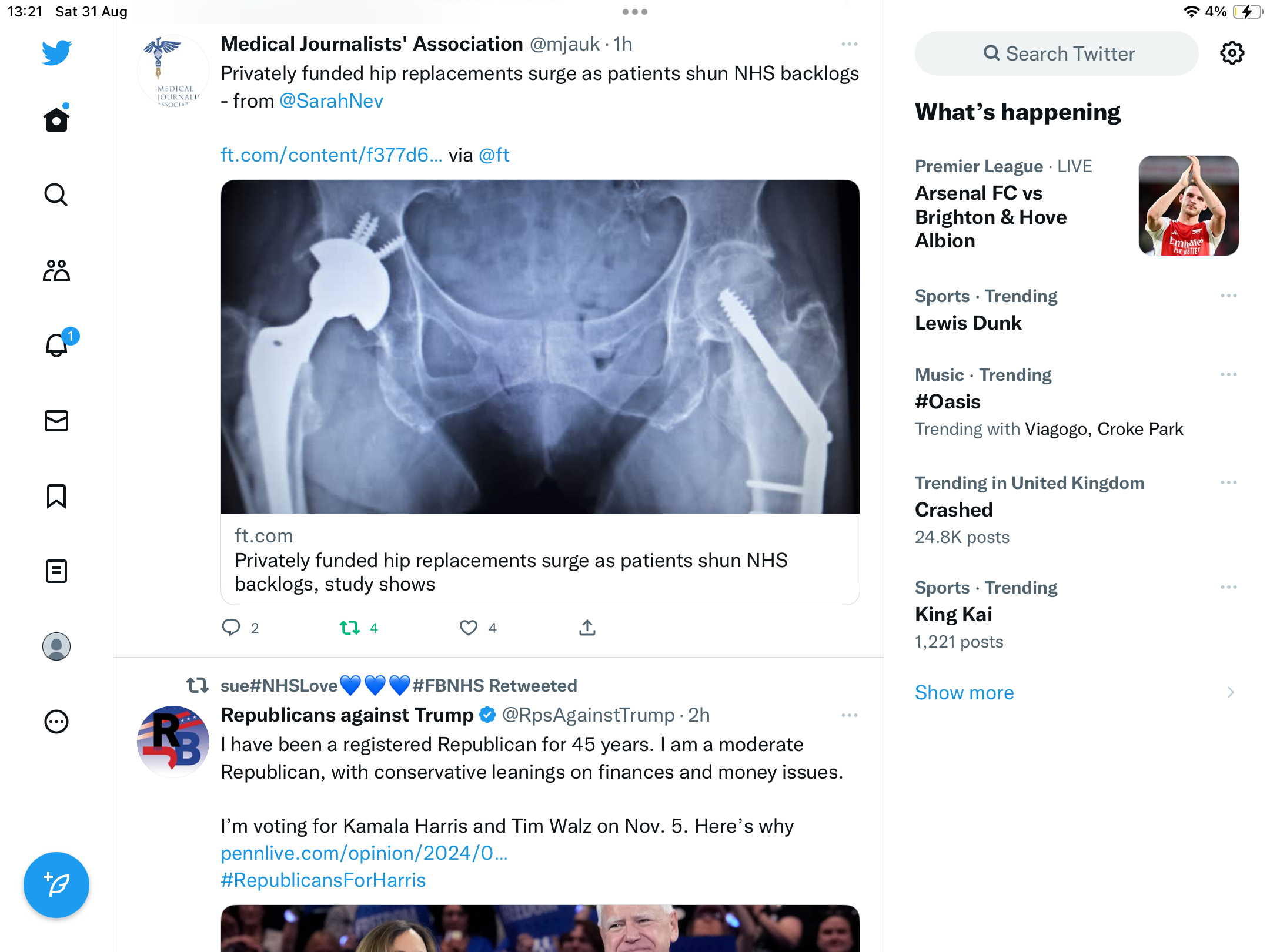Image resolution: width=1270 pixels, height=952 pixels.
Task: Tap the Wi-Fi status icon
Action: point(1191,12)
